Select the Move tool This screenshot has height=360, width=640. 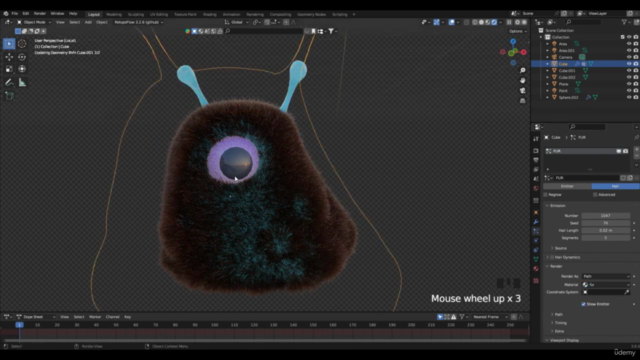click(9, 57)
